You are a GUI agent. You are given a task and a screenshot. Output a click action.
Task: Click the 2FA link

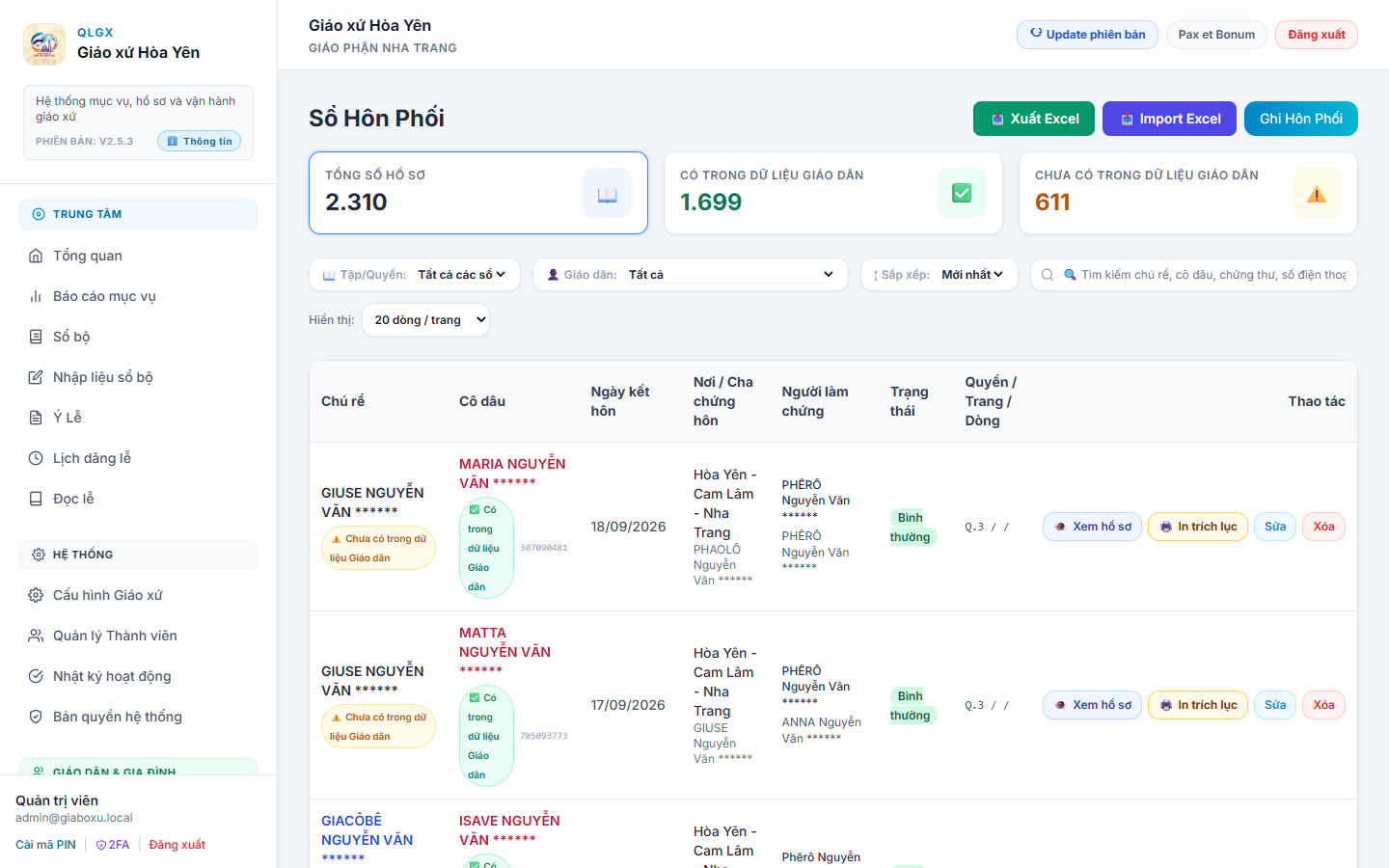[x=113, y=845]
